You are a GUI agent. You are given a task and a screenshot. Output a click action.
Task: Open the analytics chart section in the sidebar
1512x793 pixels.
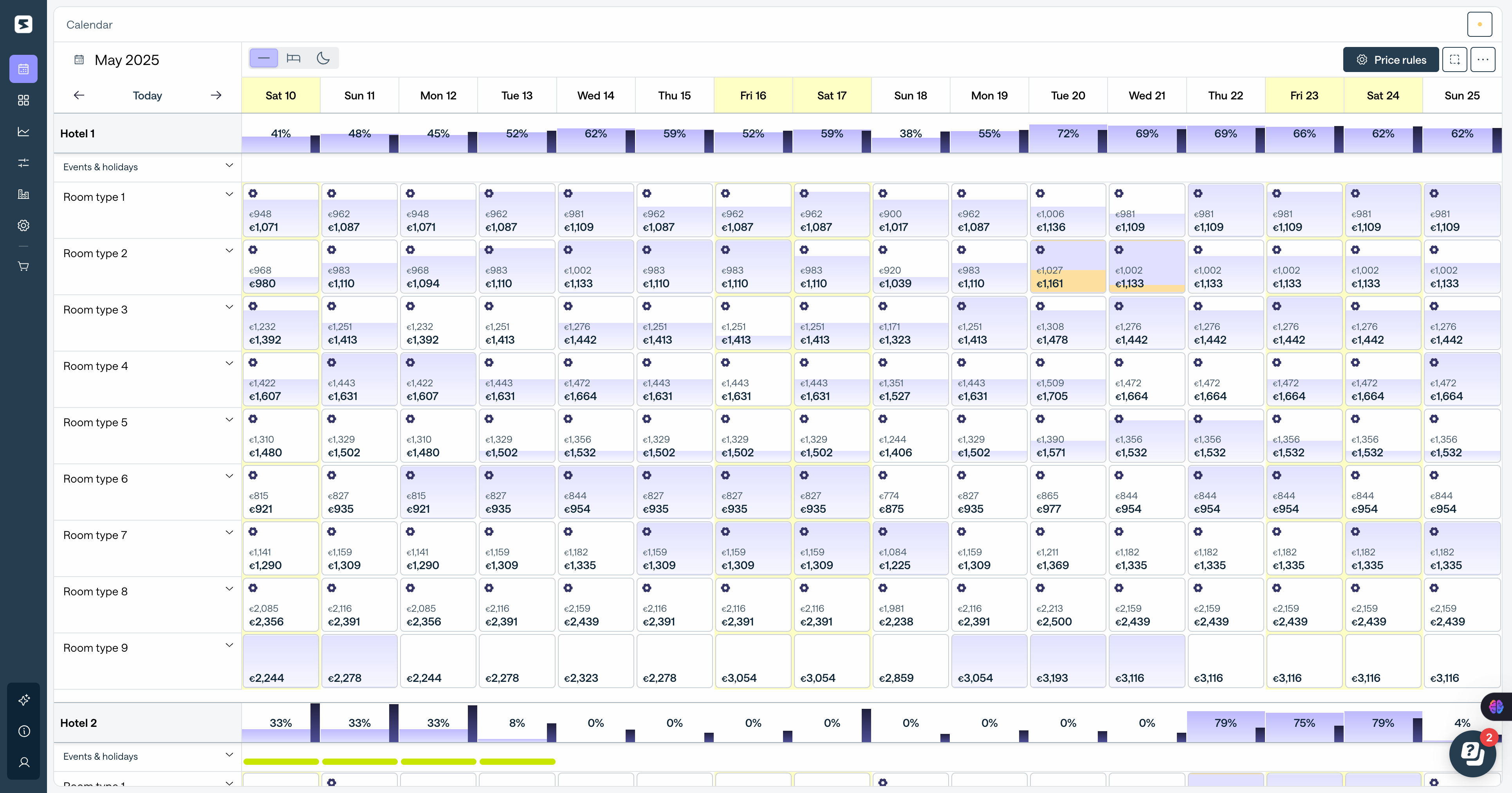tap(23, 132)
